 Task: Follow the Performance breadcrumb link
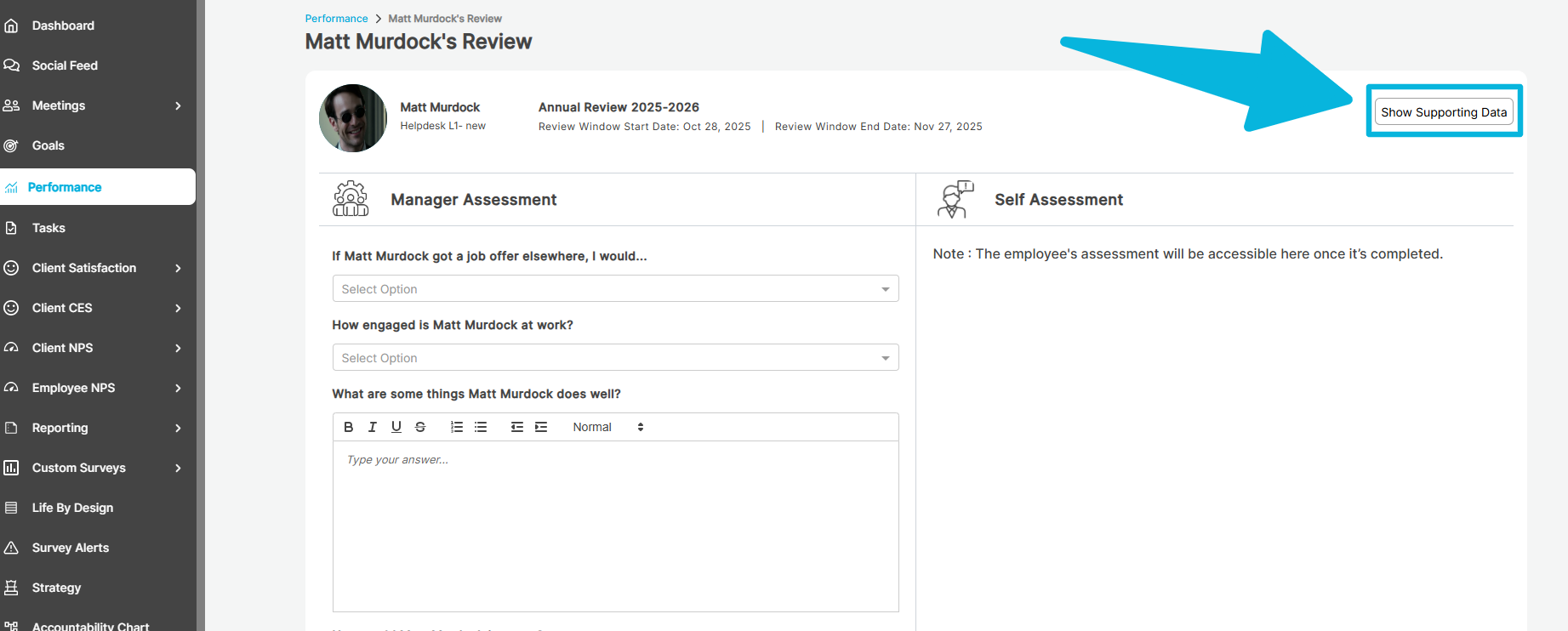[x=336, y=19]
